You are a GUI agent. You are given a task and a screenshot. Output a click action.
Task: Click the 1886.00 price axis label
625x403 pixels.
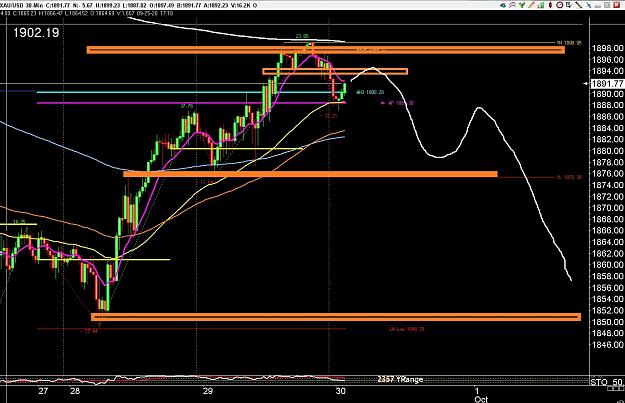pyautogui.click(x=607, y=116)
